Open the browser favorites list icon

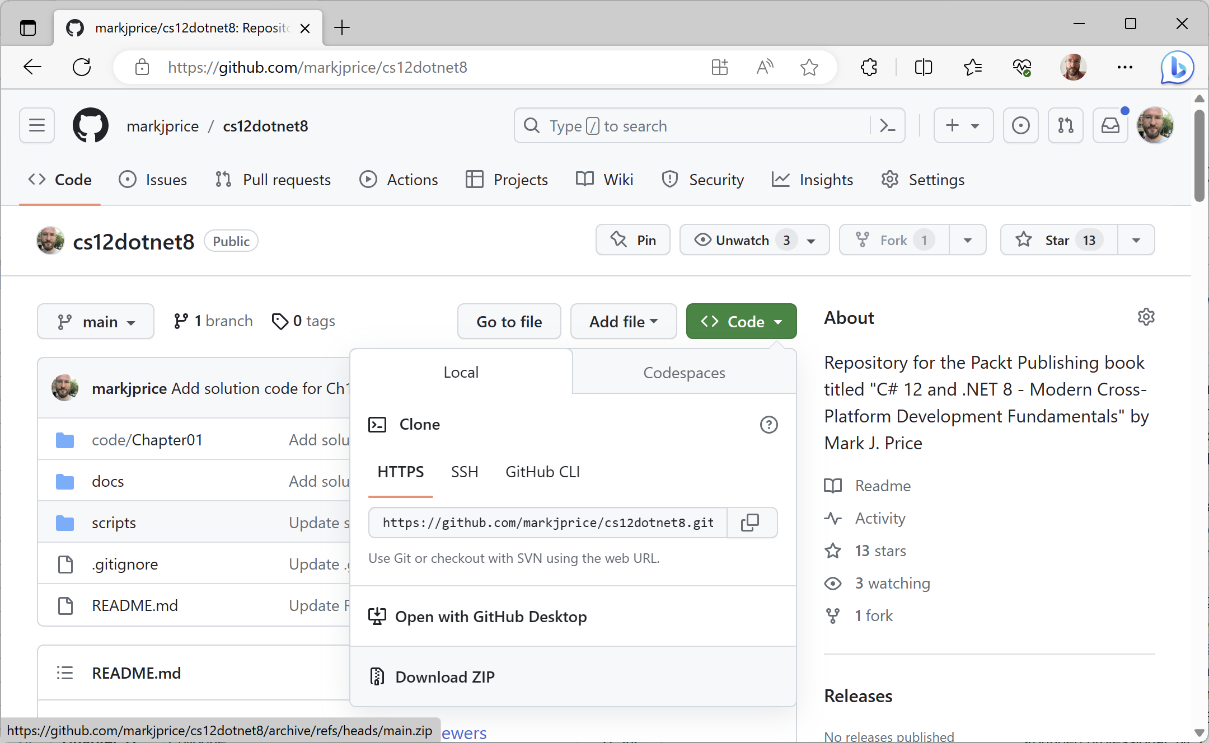pos(973,67)
